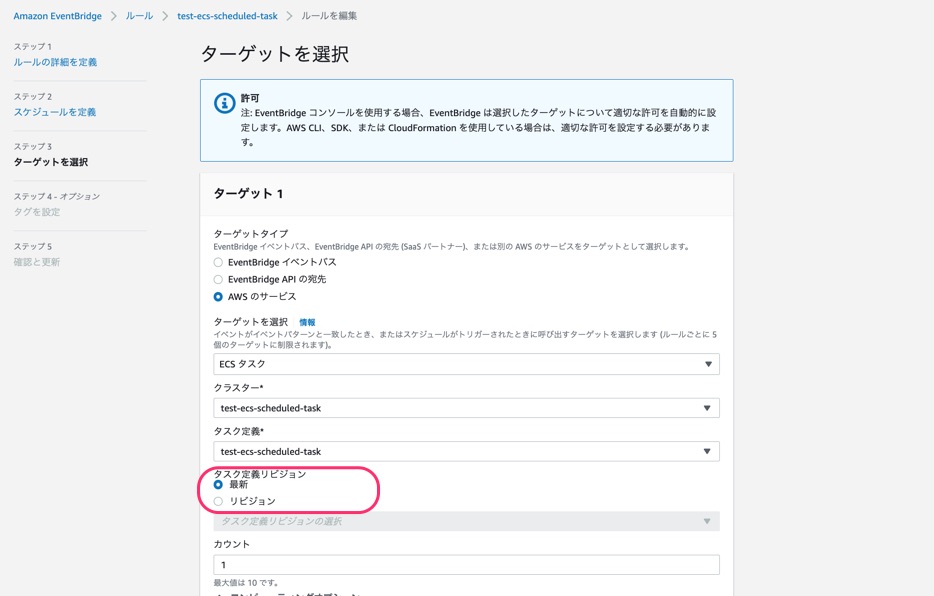Viewport: 934px width, 596px height.
Task: Click the info icon in the 許可 alert box
Action: point(225,103)
